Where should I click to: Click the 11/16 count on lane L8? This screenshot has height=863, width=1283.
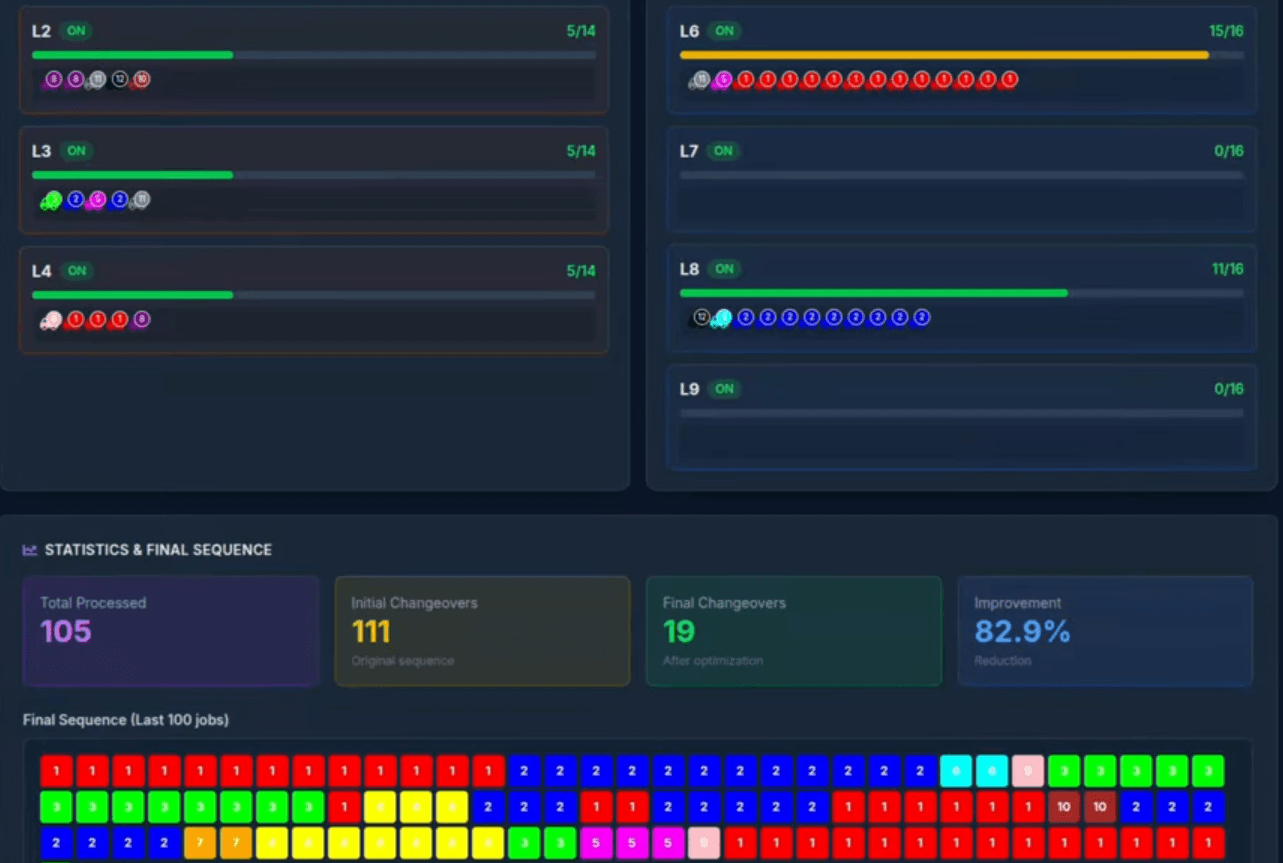point(1227,269)
